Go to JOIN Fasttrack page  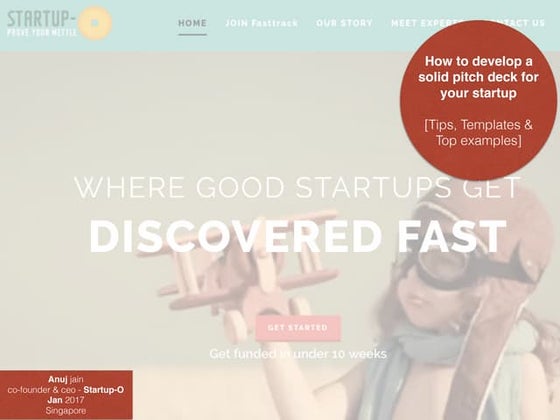(261, 23)
